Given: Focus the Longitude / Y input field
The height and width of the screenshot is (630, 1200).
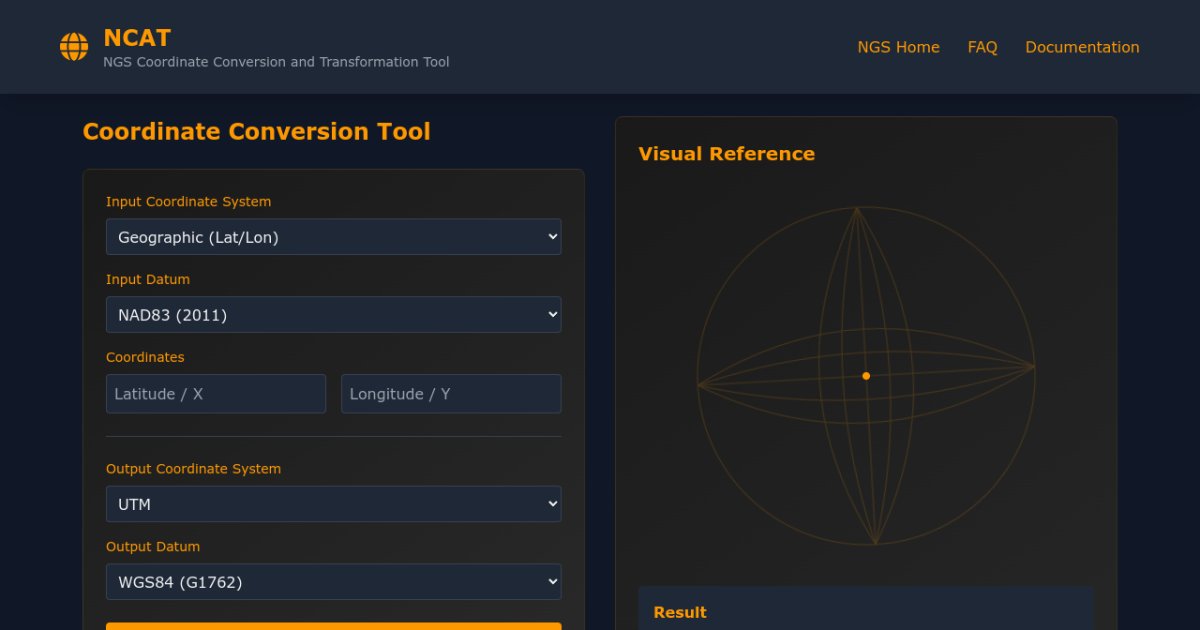Looking at the screenshot, I should point(451,394).
